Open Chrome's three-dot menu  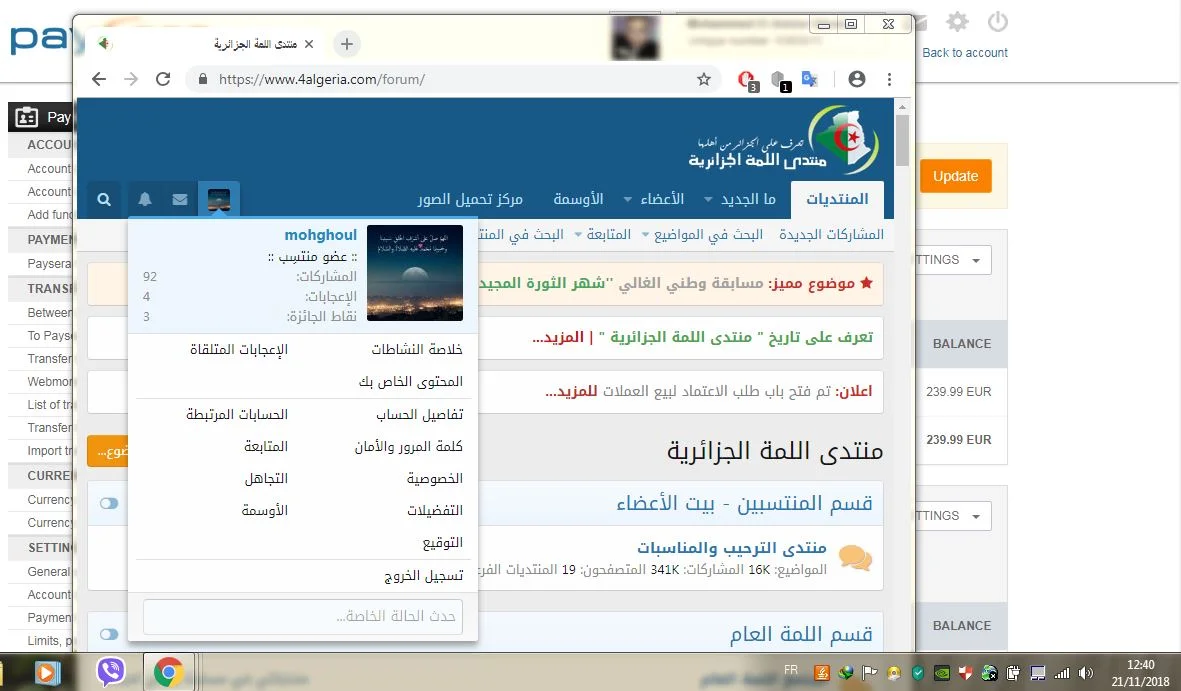[889, 79]
